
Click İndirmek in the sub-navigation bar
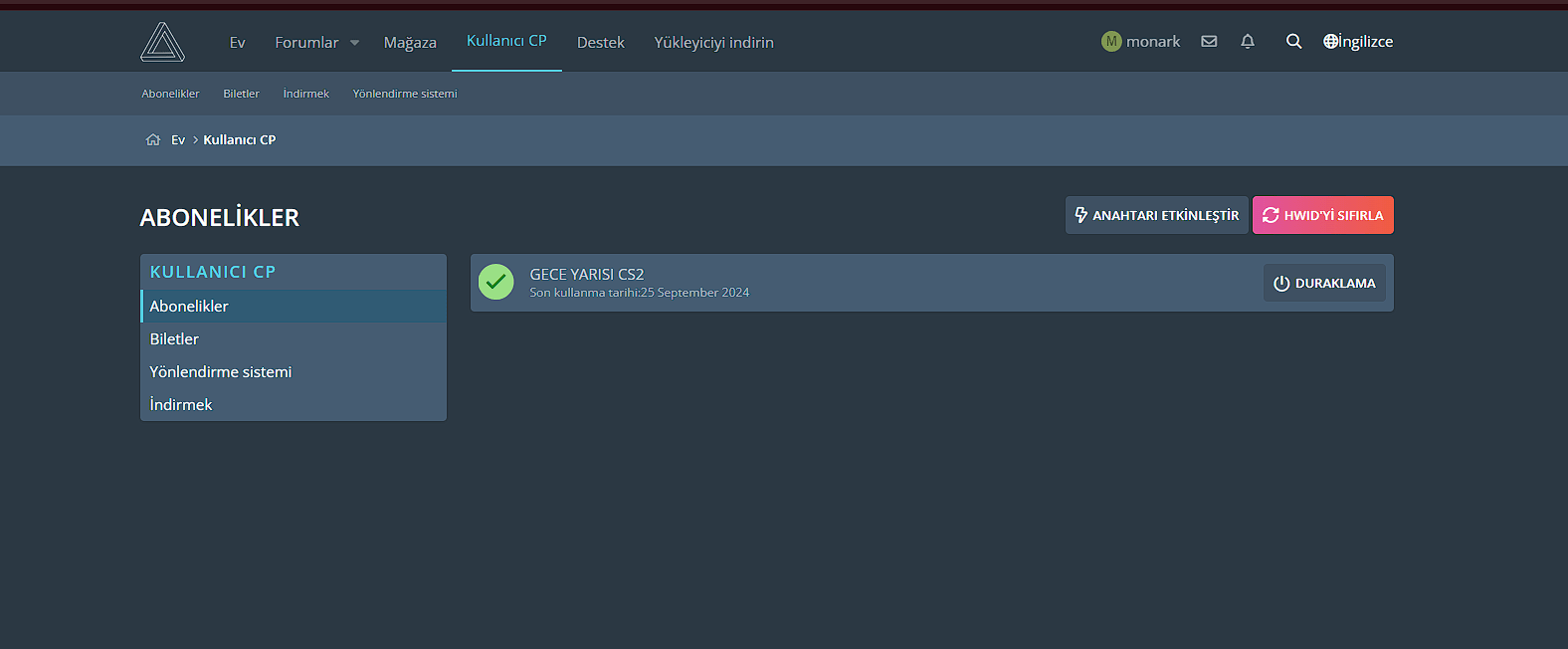[x=306, y=94]
